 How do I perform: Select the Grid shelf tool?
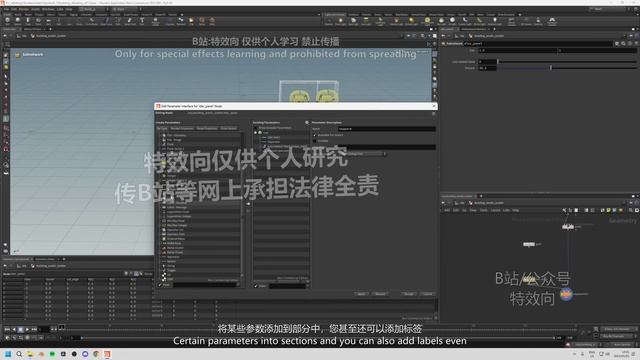[x=48, y=21]
